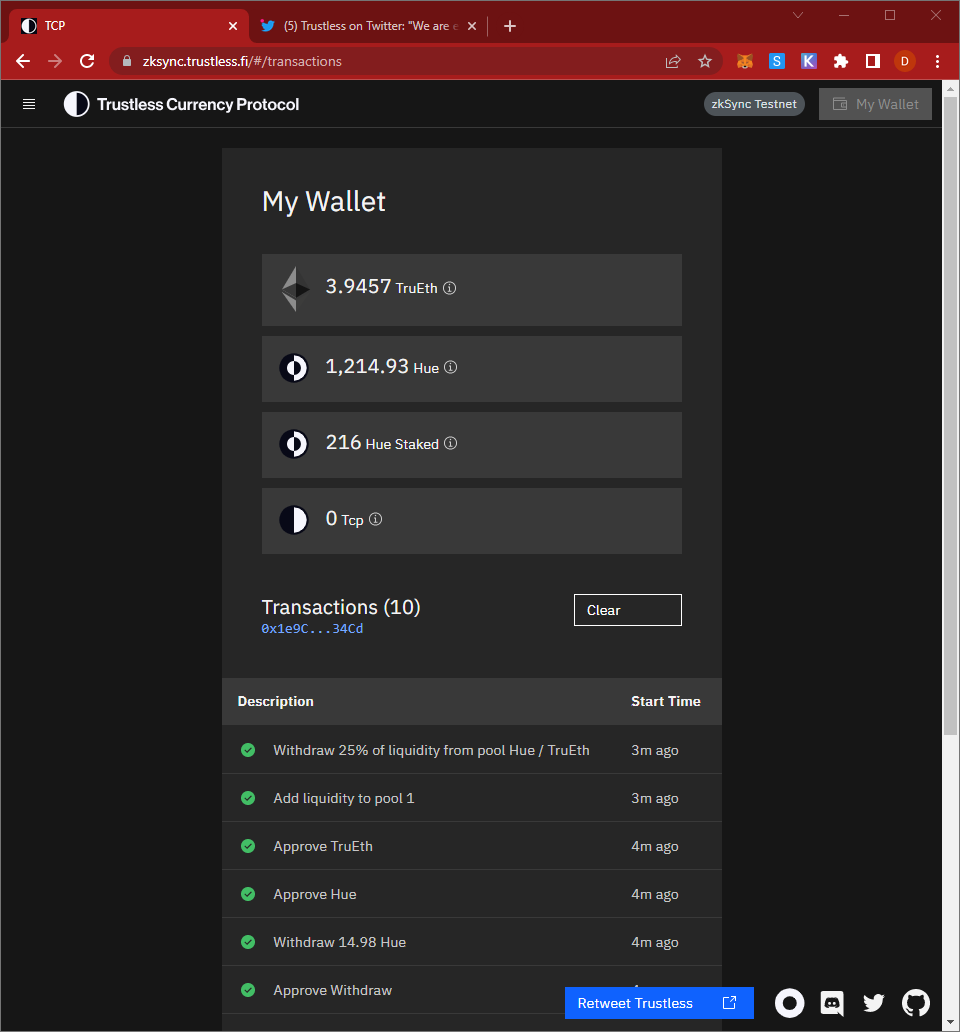
Task: Click the info icon next to Hue balance
Action: click(451, 367)
